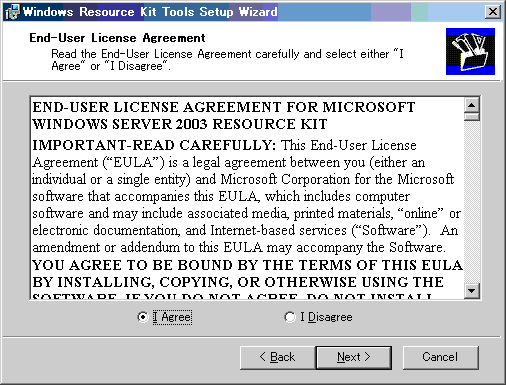Click "WINDOWS SERVER 2003 RESOURCE KIT" line
Screen dimensions: 506x385
[x=180, y=124]
